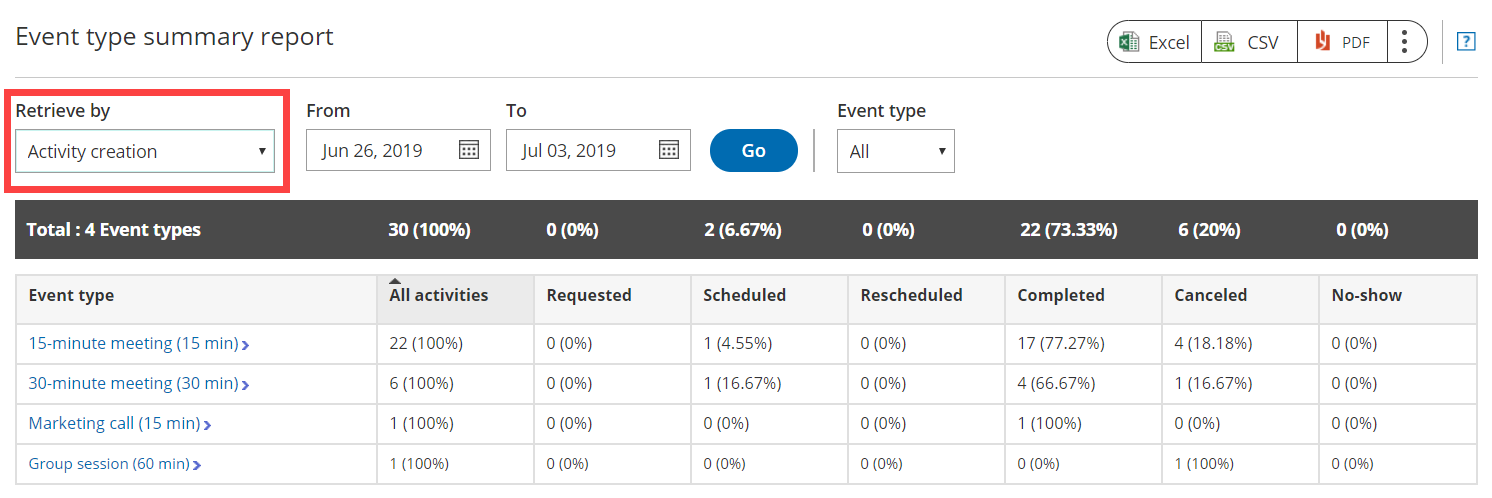
Task: Export report to Excel
Action: 1155,42
